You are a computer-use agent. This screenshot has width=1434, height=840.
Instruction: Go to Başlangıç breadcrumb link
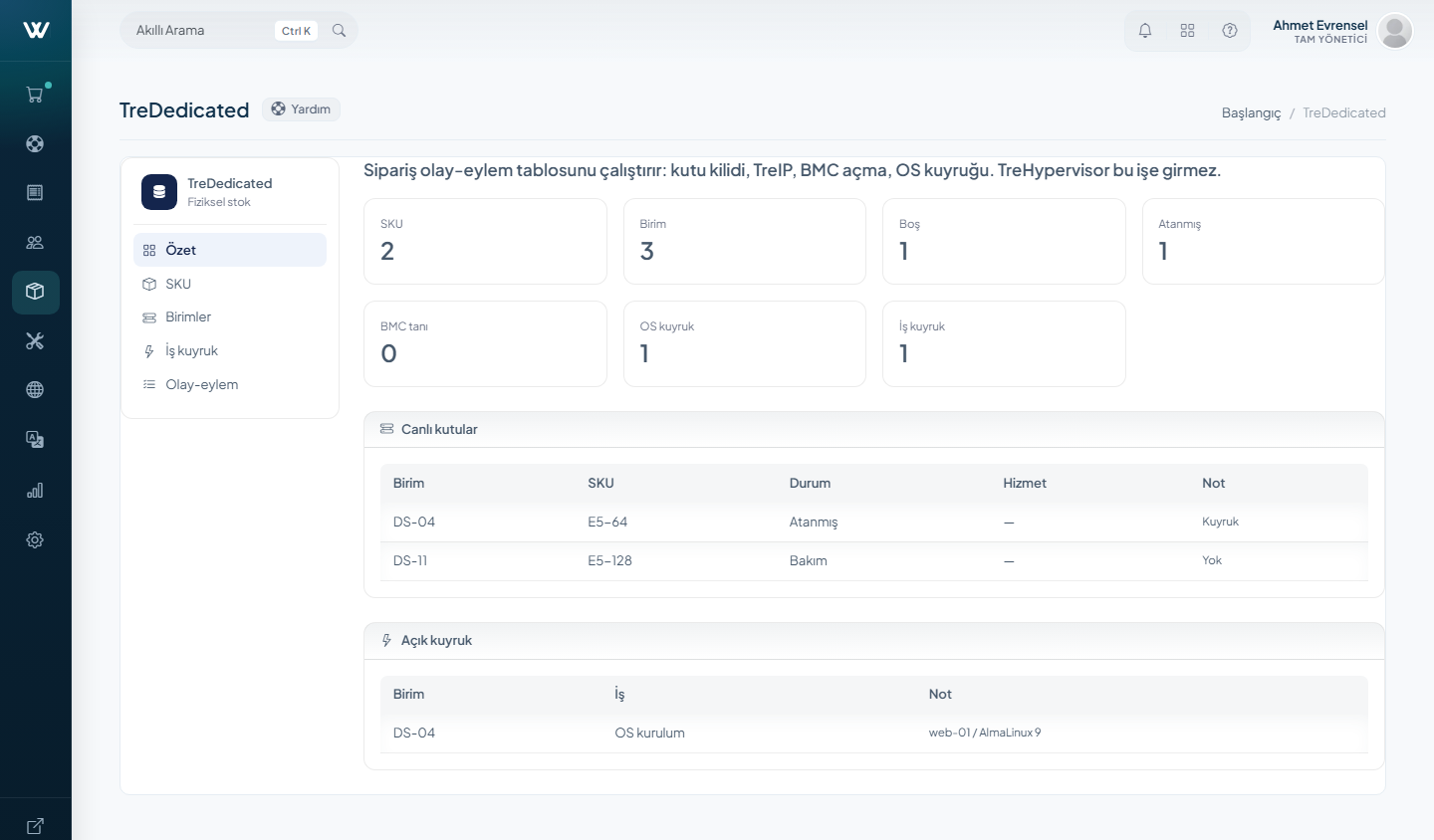(1251, 112)
